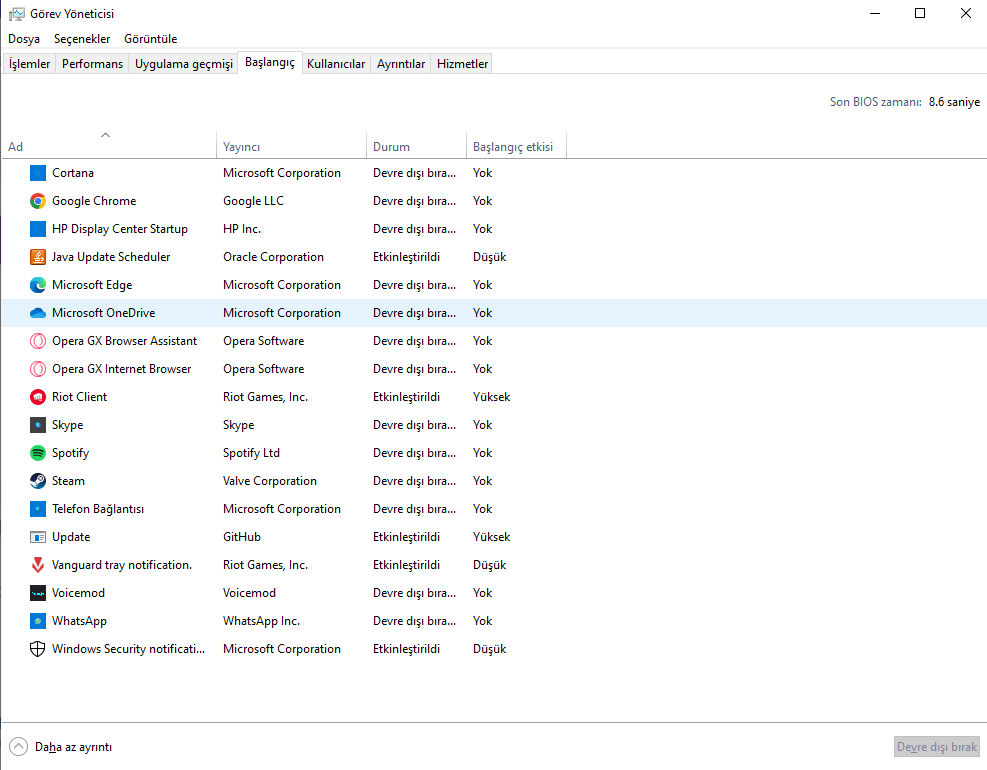The height and width of the screenshot is (770, 987).
Task: Collapse view with Daha az ayrıntı
Action: pos(61,747)
